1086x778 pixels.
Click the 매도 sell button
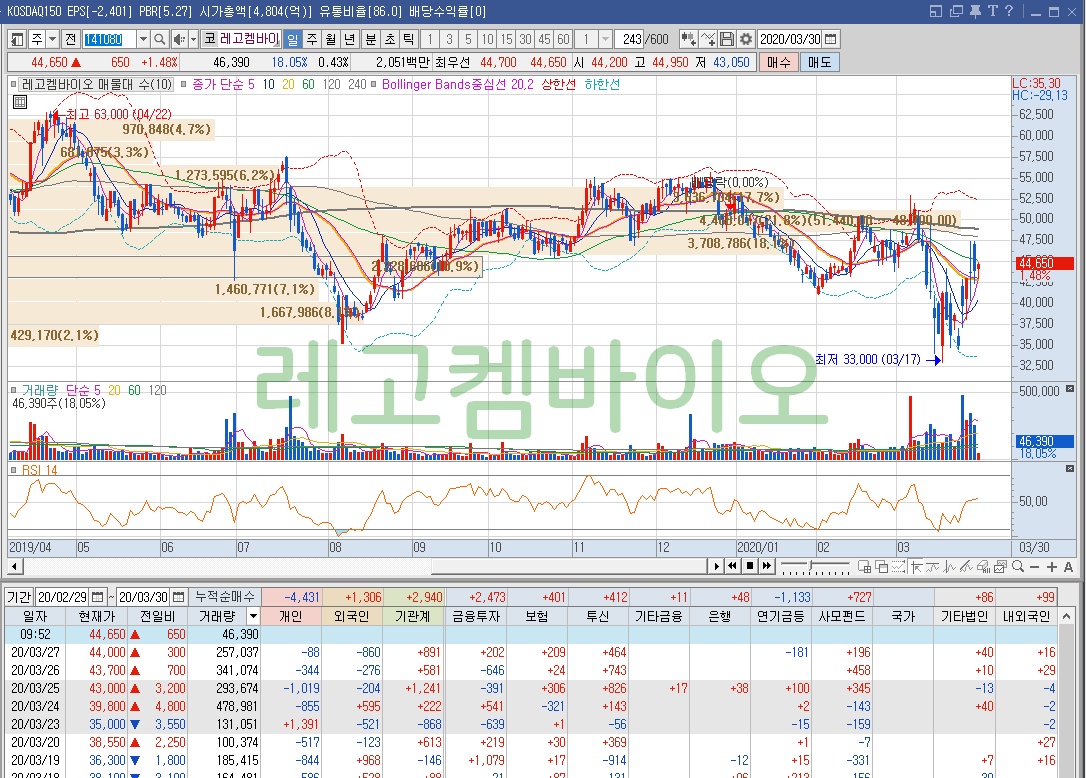(x=819, y=62)
